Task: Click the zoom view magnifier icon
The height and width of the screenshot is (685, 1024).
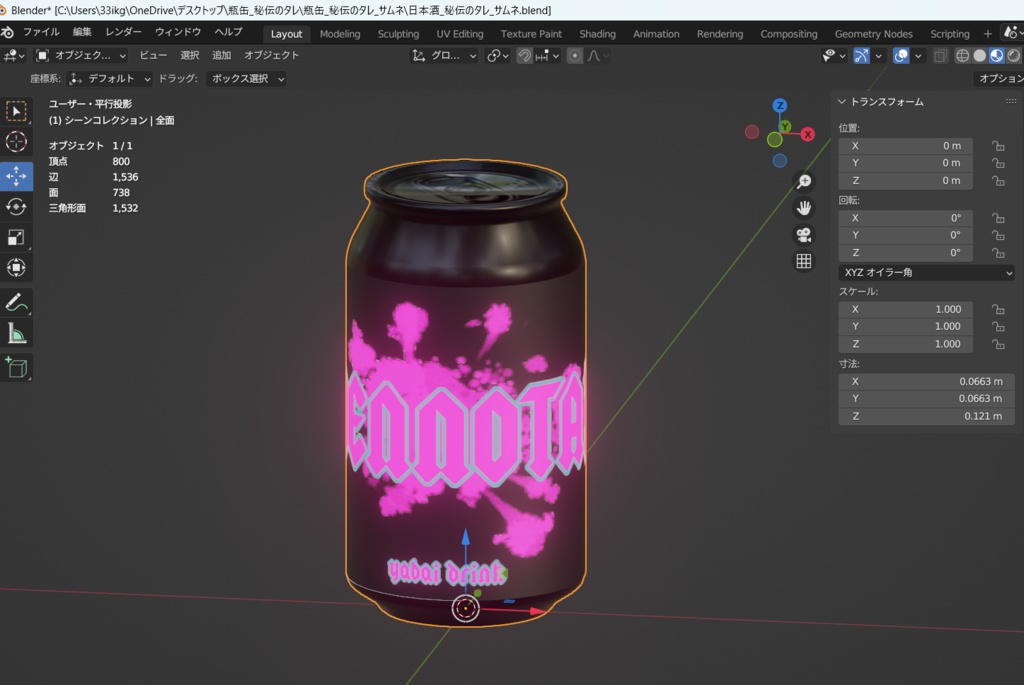Action: pyautogui.click(x=804, y=182)
